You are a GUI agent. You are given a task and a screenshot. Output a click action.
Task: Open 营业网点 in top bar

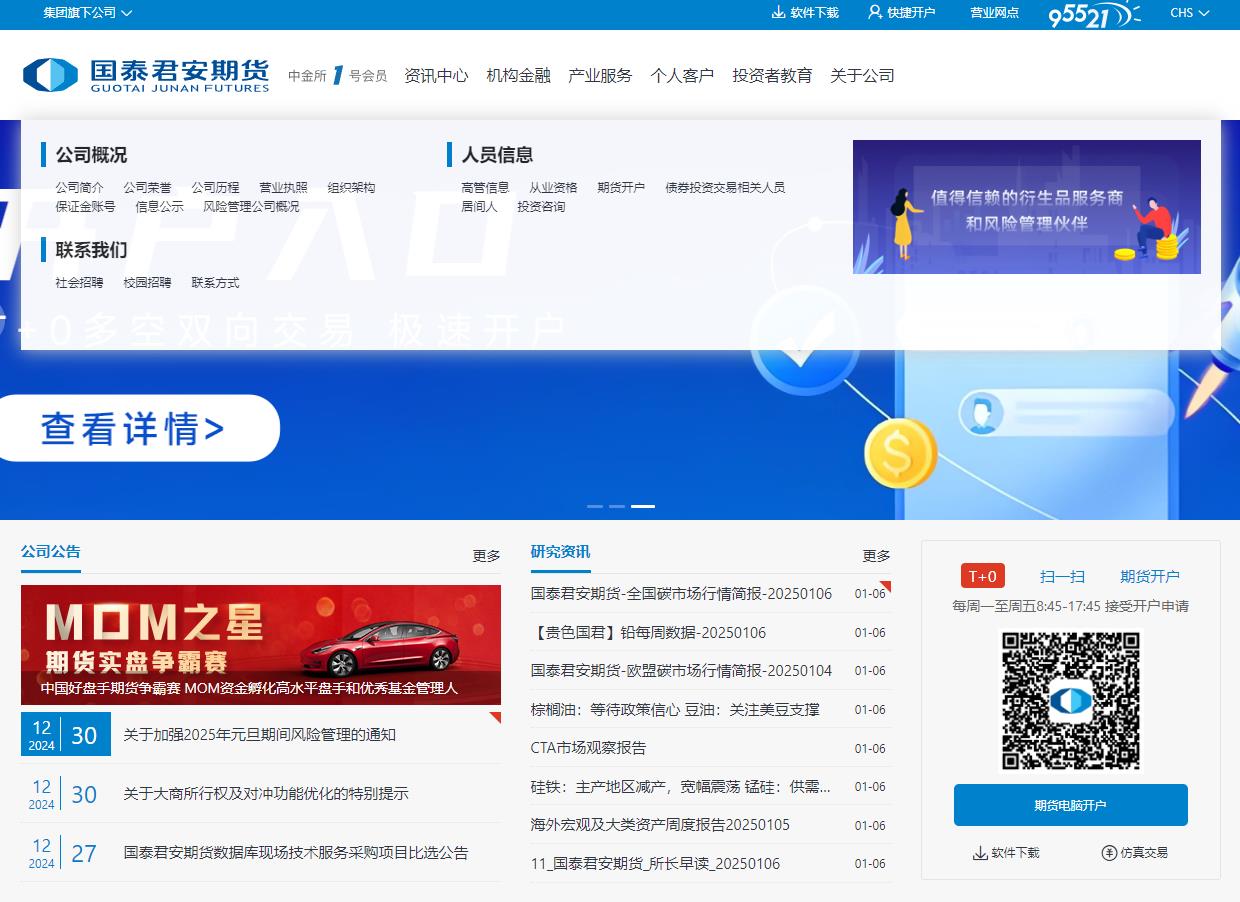pos(995,13)
